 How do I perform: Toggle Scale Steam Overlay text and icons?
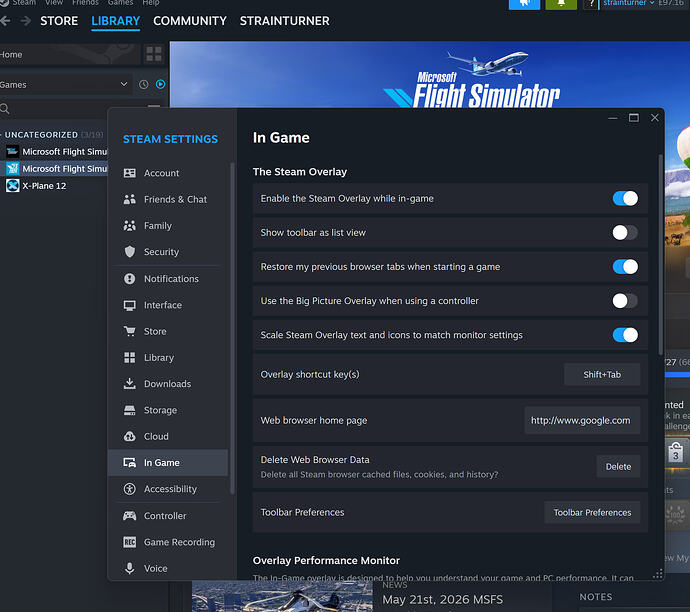point(625,335)
